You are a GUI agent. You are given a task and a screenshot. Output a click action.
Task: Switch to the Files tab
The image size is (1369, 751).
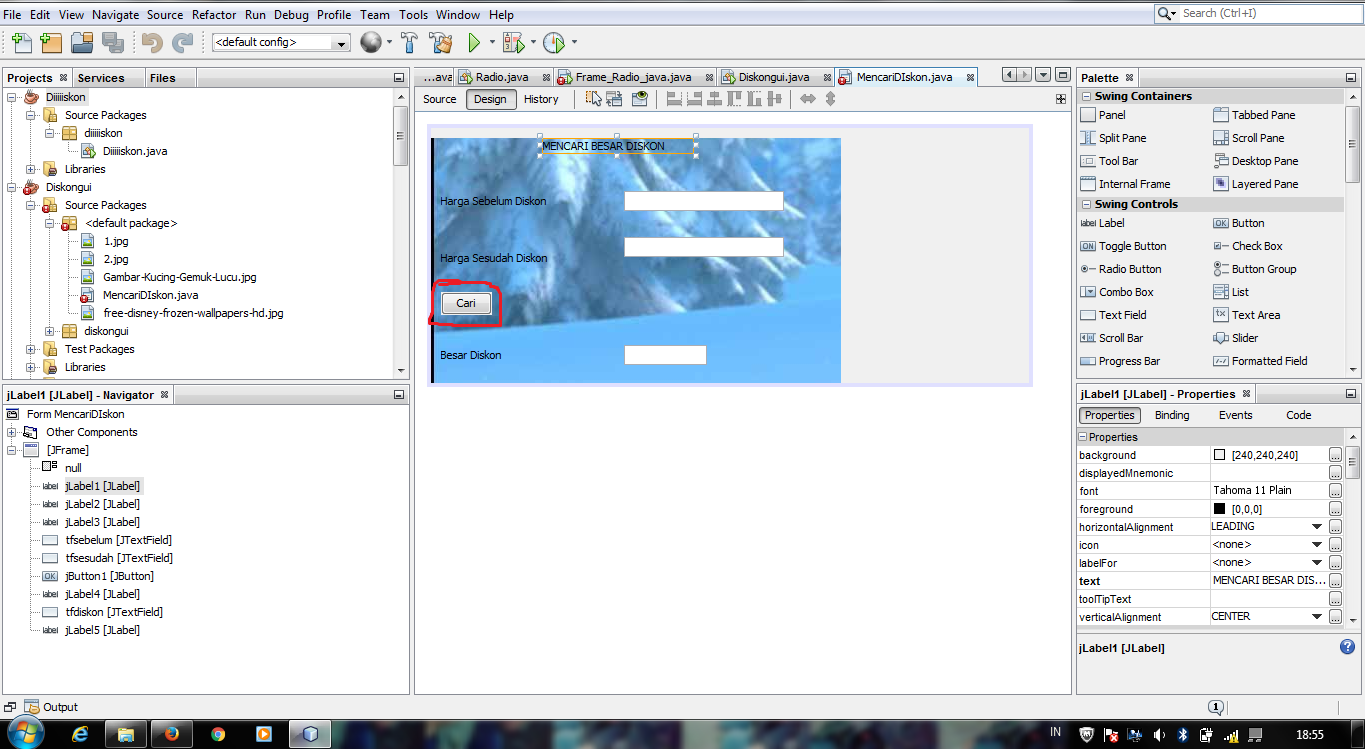(x=162, y=78)
